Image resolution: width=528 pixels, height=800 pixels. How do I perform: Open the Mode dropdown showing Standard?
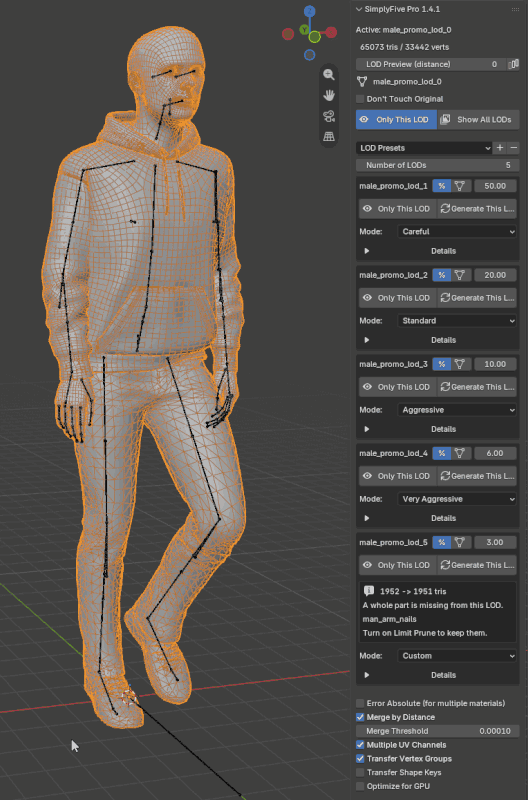point(457,321)
